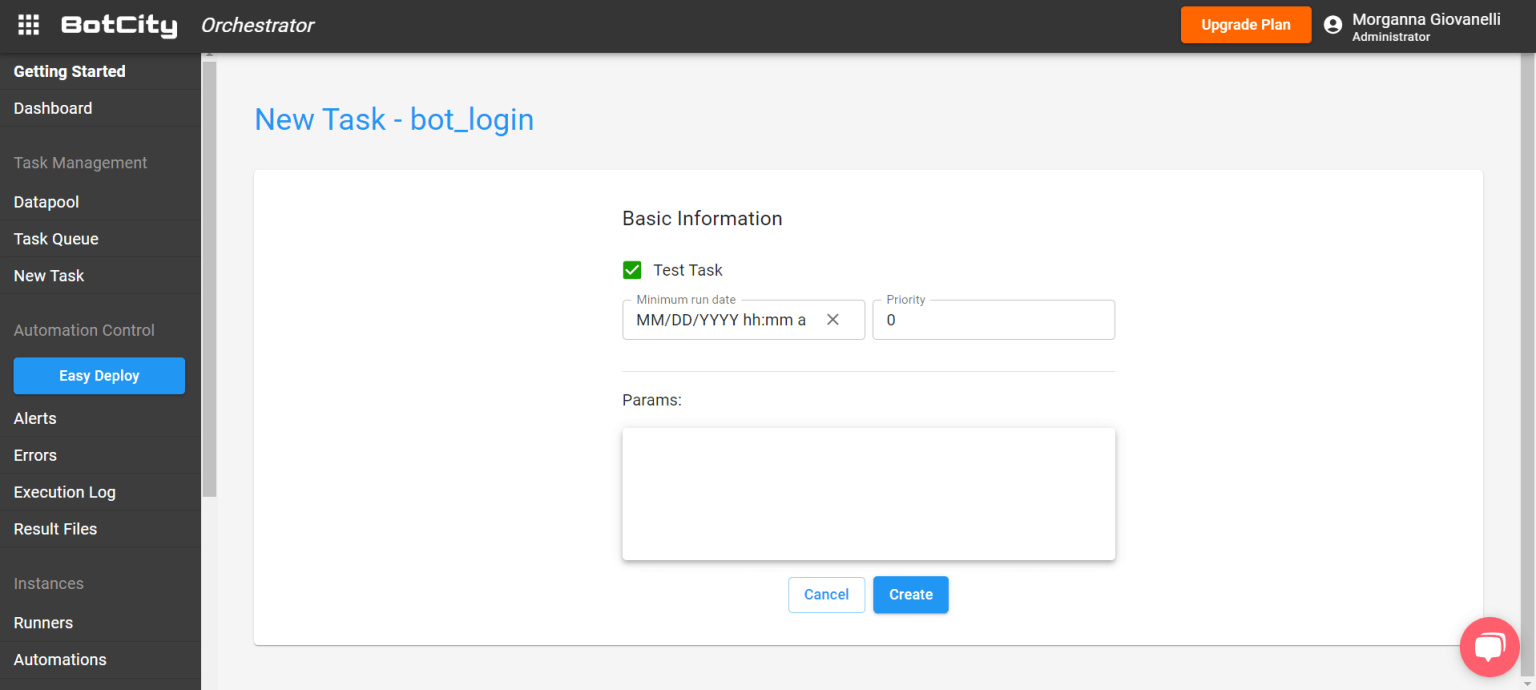Open the Task Queue page
The image size is (1536, 690).
pos(55,239)
